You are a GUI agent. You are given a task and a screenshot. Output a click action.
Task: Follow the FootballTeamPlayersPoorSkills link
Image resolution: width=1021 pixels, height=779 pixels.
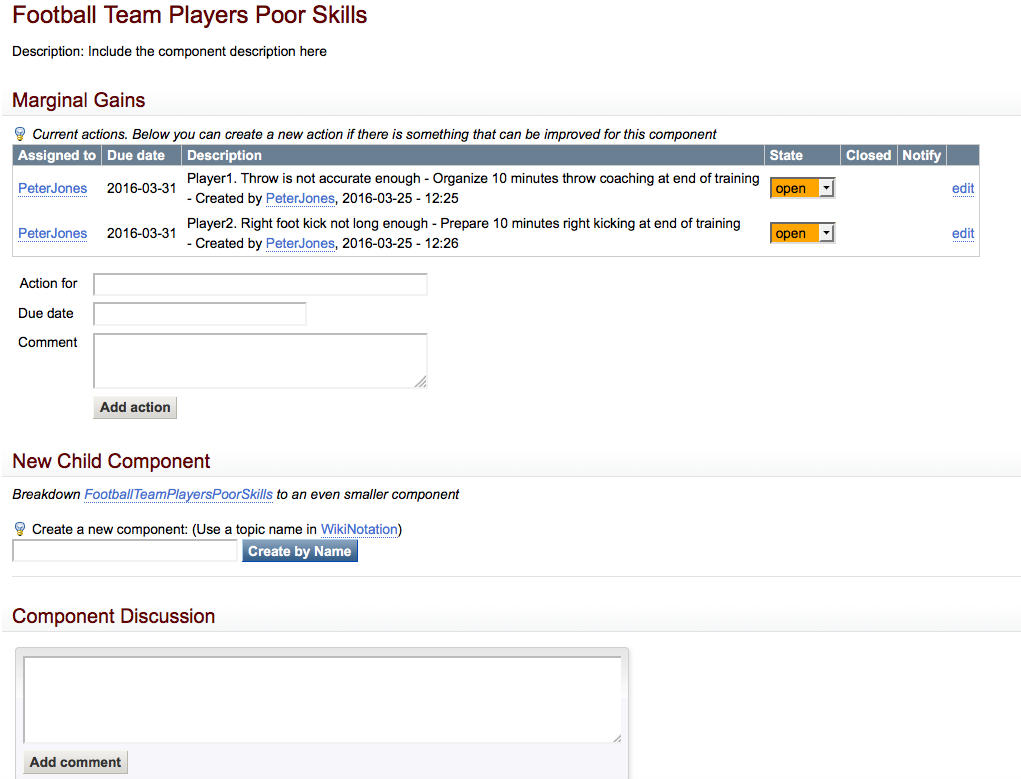[x=178, y=494]
